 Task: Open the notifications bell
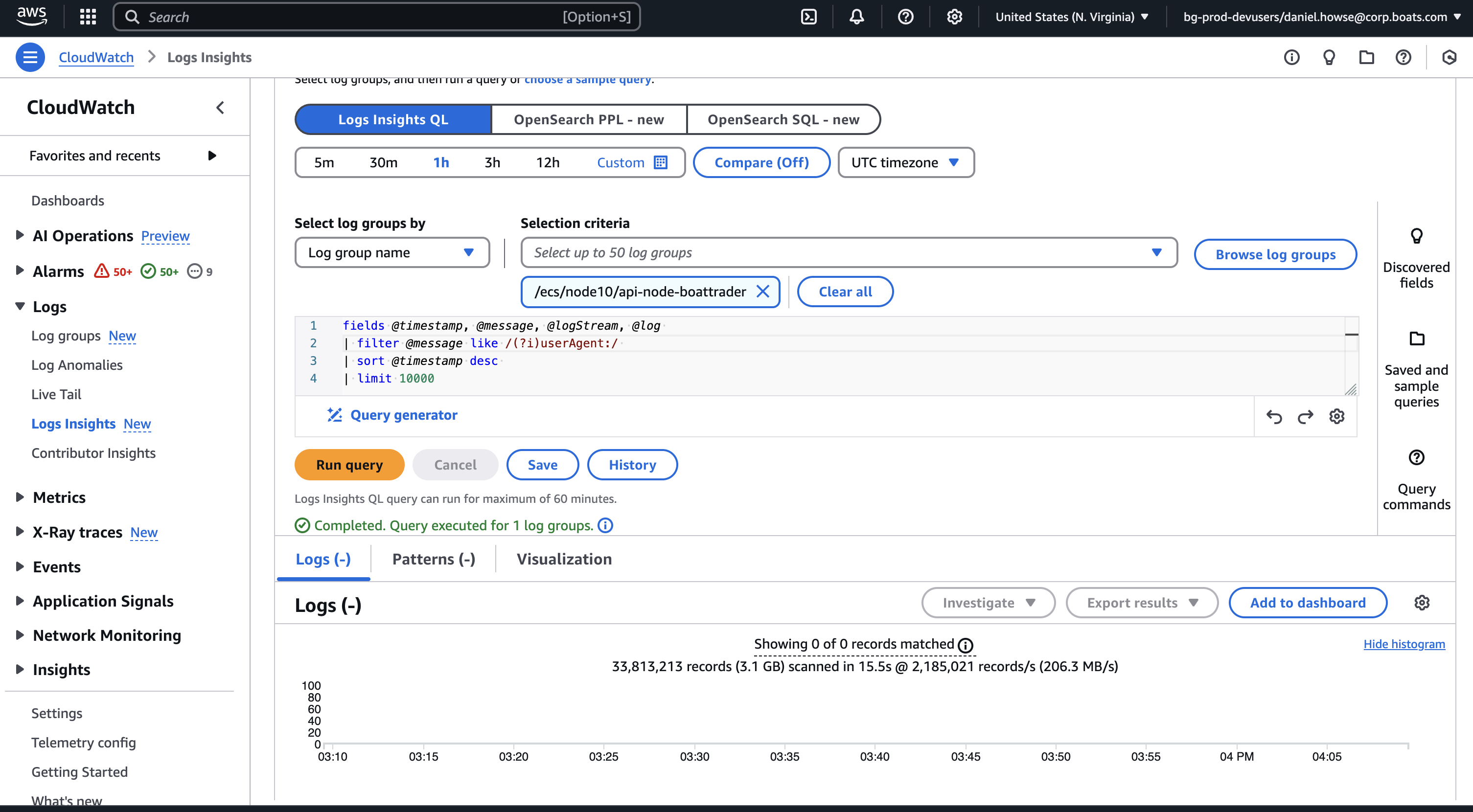[856, 17]
